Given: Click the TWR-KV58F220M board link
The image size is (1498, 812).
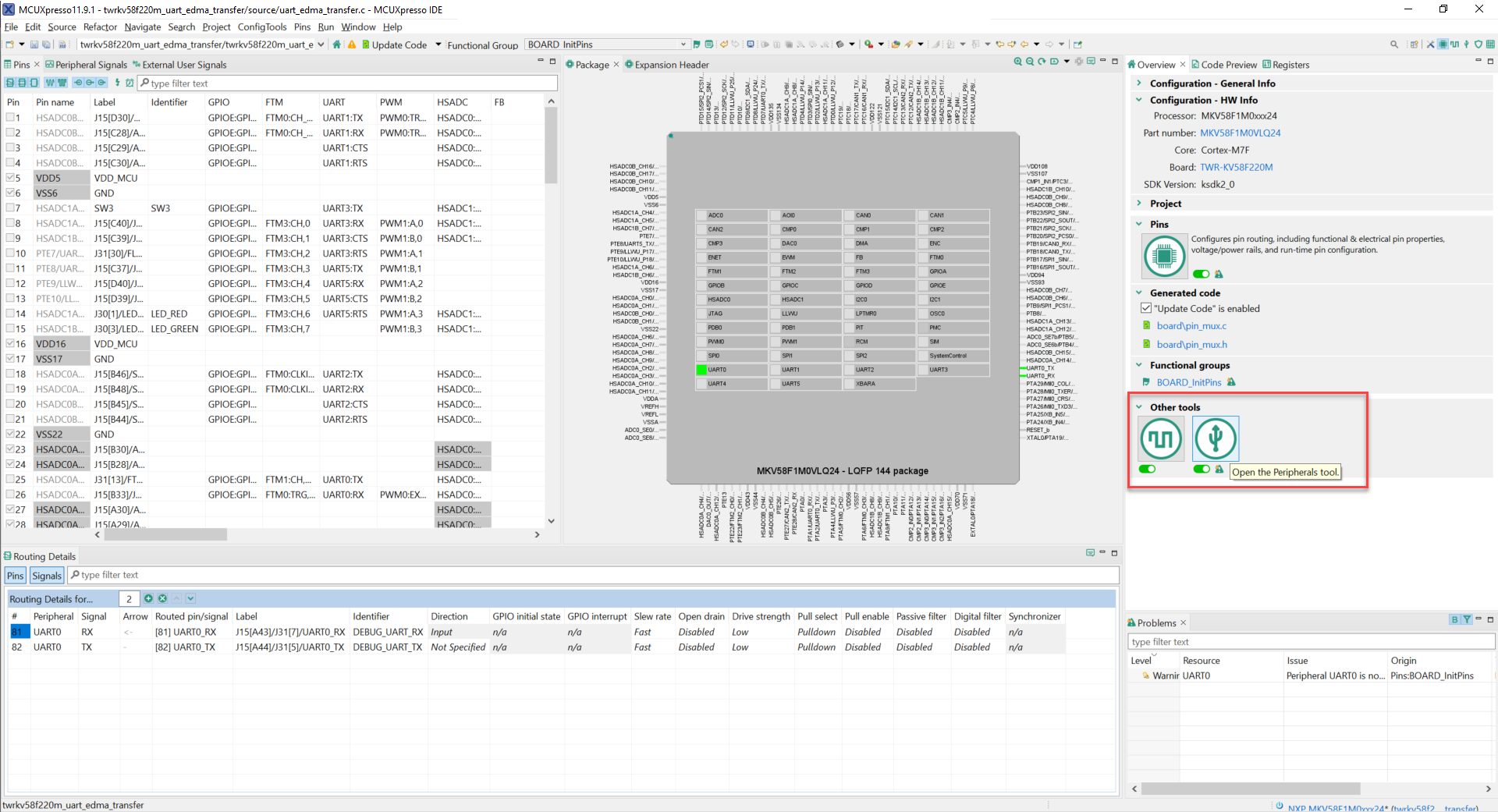Looking at the screenshot, I should coord(1236,167).
